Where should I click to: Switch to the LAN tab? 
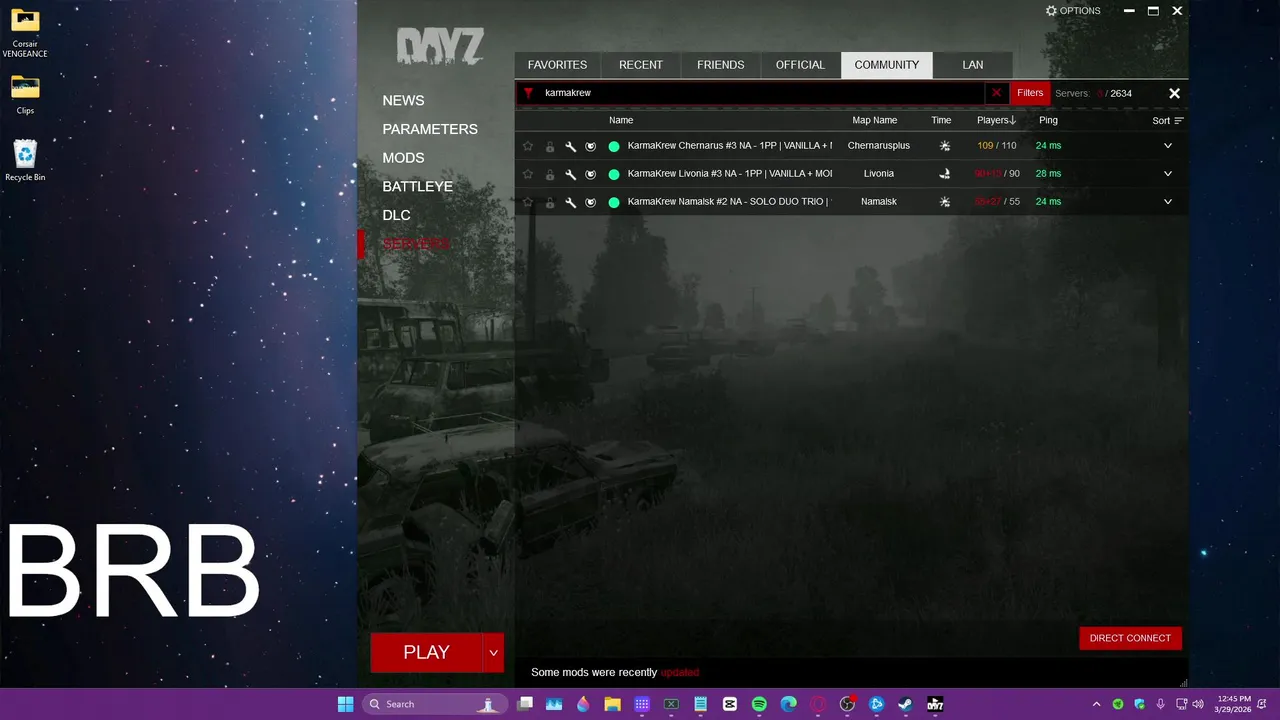(973, 65)
